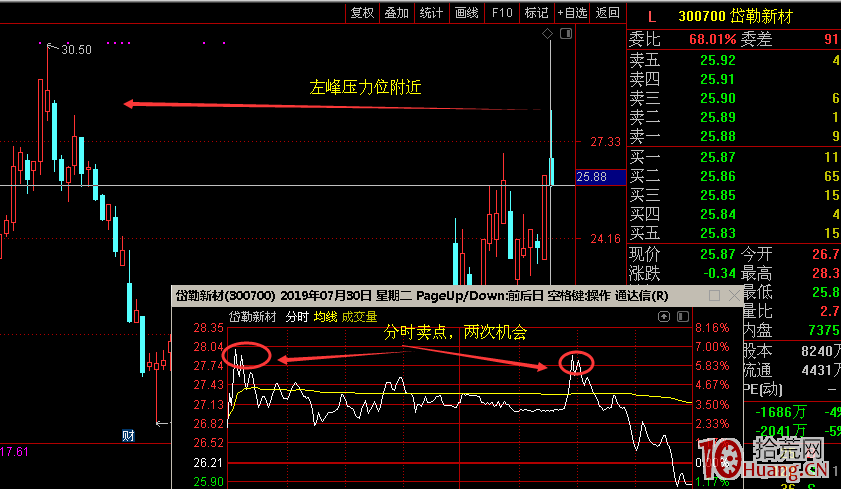Select the 卖一 25.88 order row
The width and height of the screenshot is (841, 489).
pyautogui.click(x=734, y=136)
